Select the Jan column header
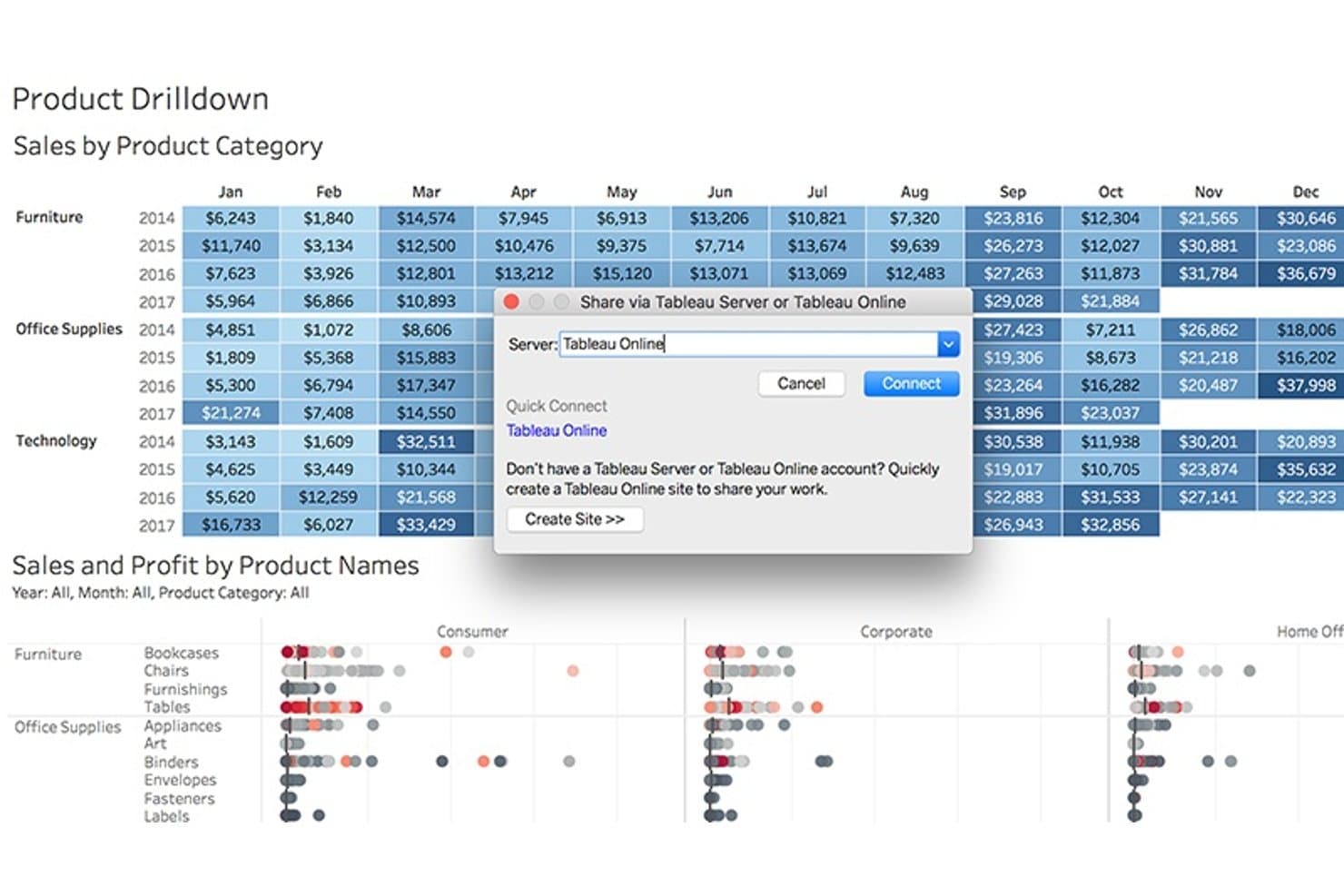 [x=231, y=192]
